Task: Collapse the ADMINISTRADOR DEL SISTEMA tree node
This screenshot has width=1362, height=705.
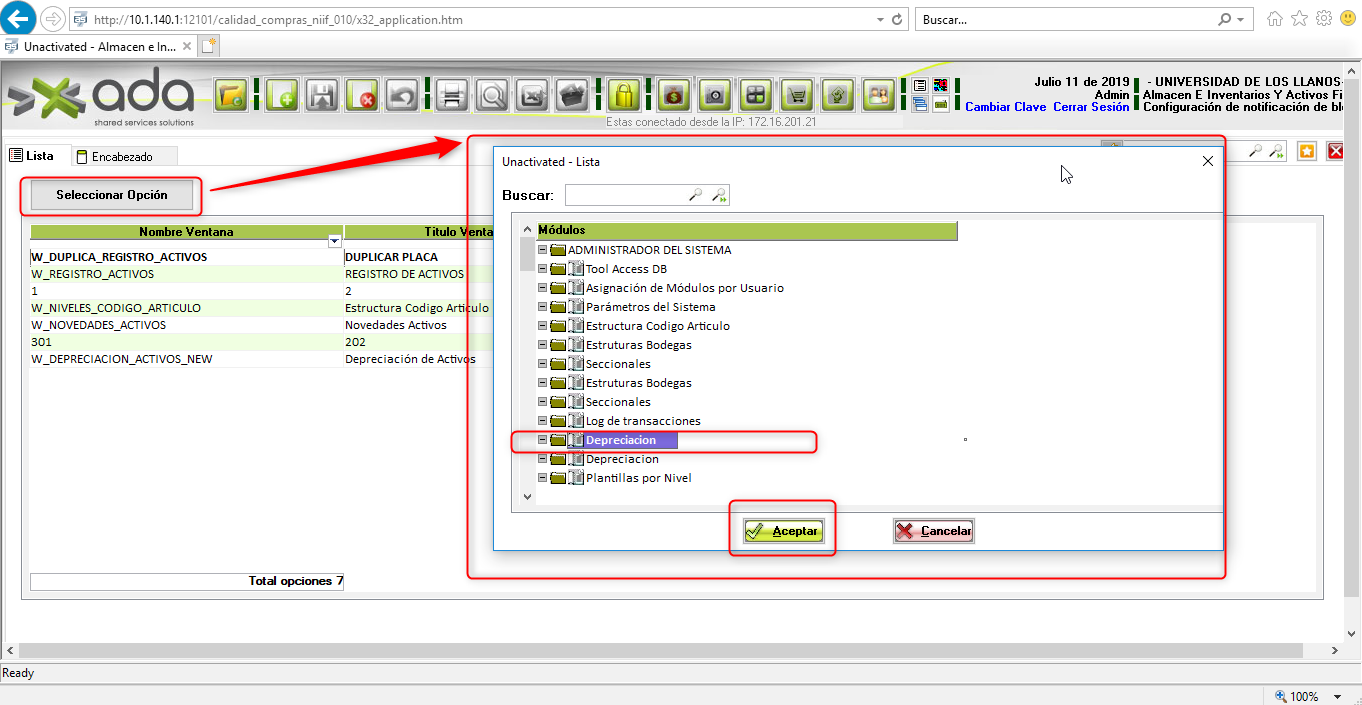Action: tap(542, 250)
